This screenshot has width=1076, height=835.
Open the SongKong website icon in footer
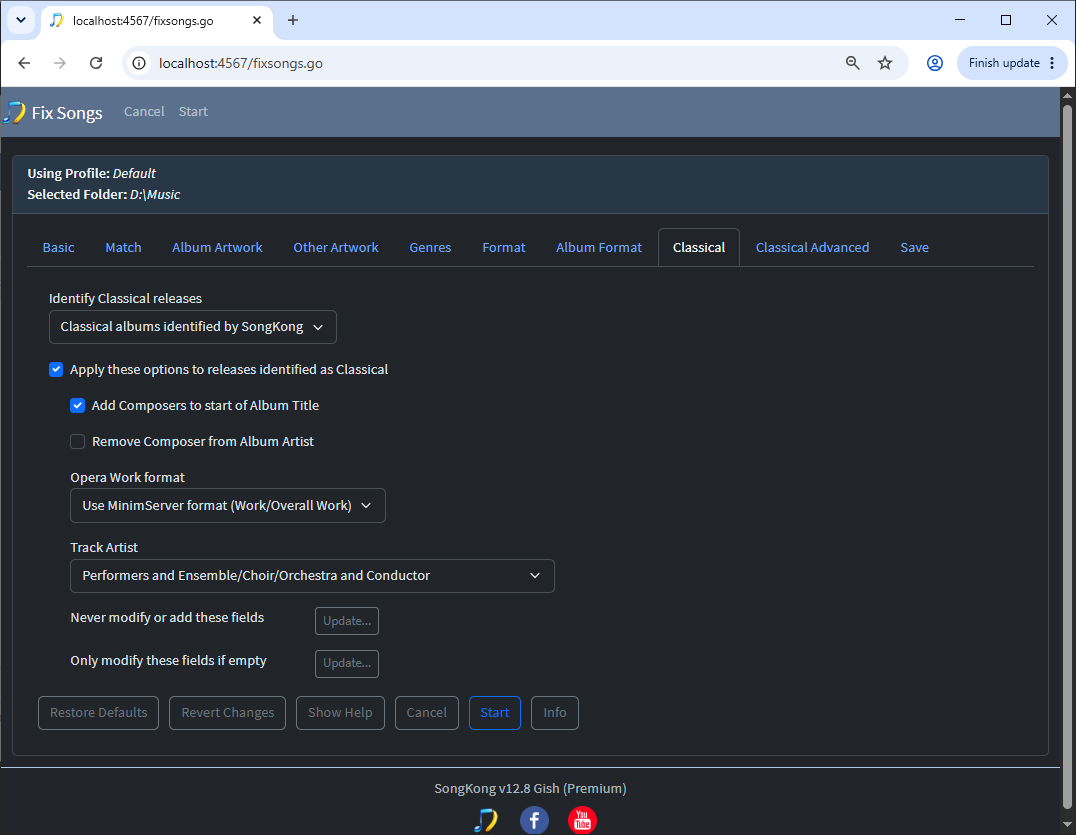pos(486,820)
